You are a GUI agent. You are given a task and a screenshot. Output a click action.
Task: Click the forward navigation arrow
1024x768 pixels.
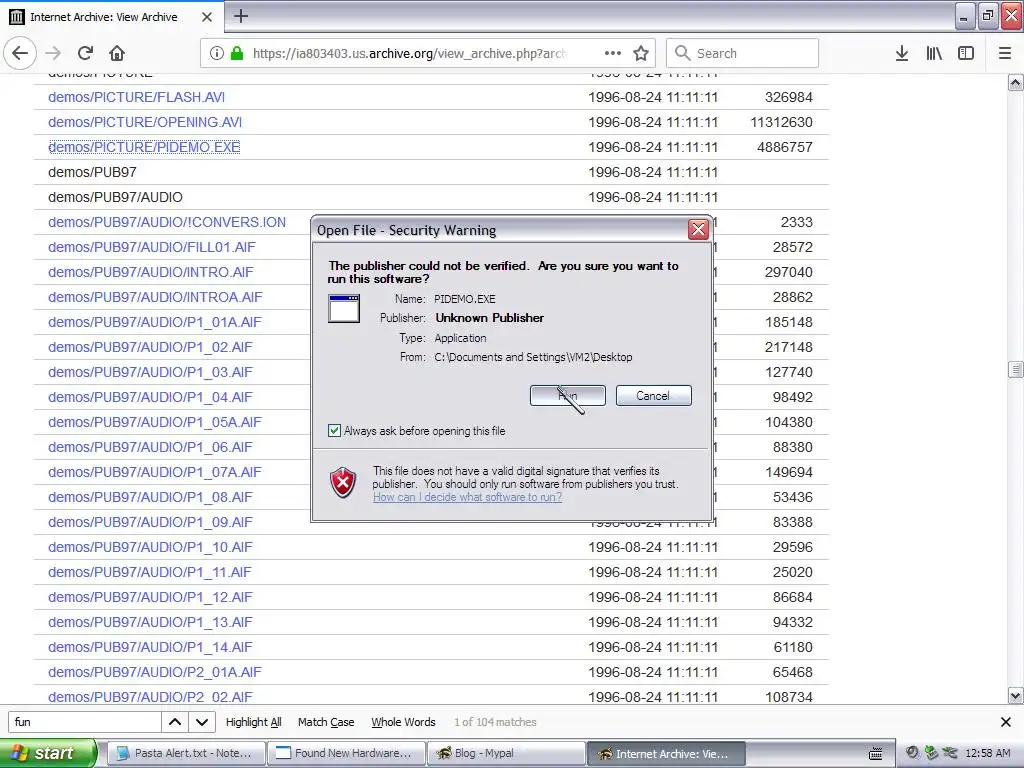pyautogui.click(x=54, y=53)
